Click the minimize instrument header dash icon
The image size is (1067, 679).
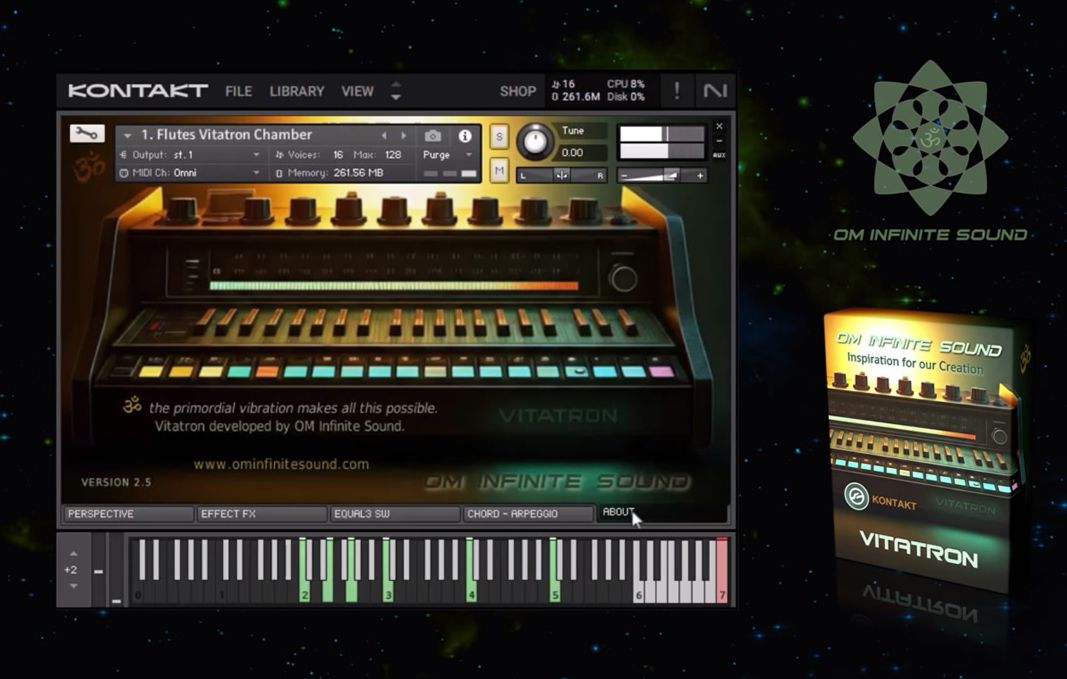[719, 141]
